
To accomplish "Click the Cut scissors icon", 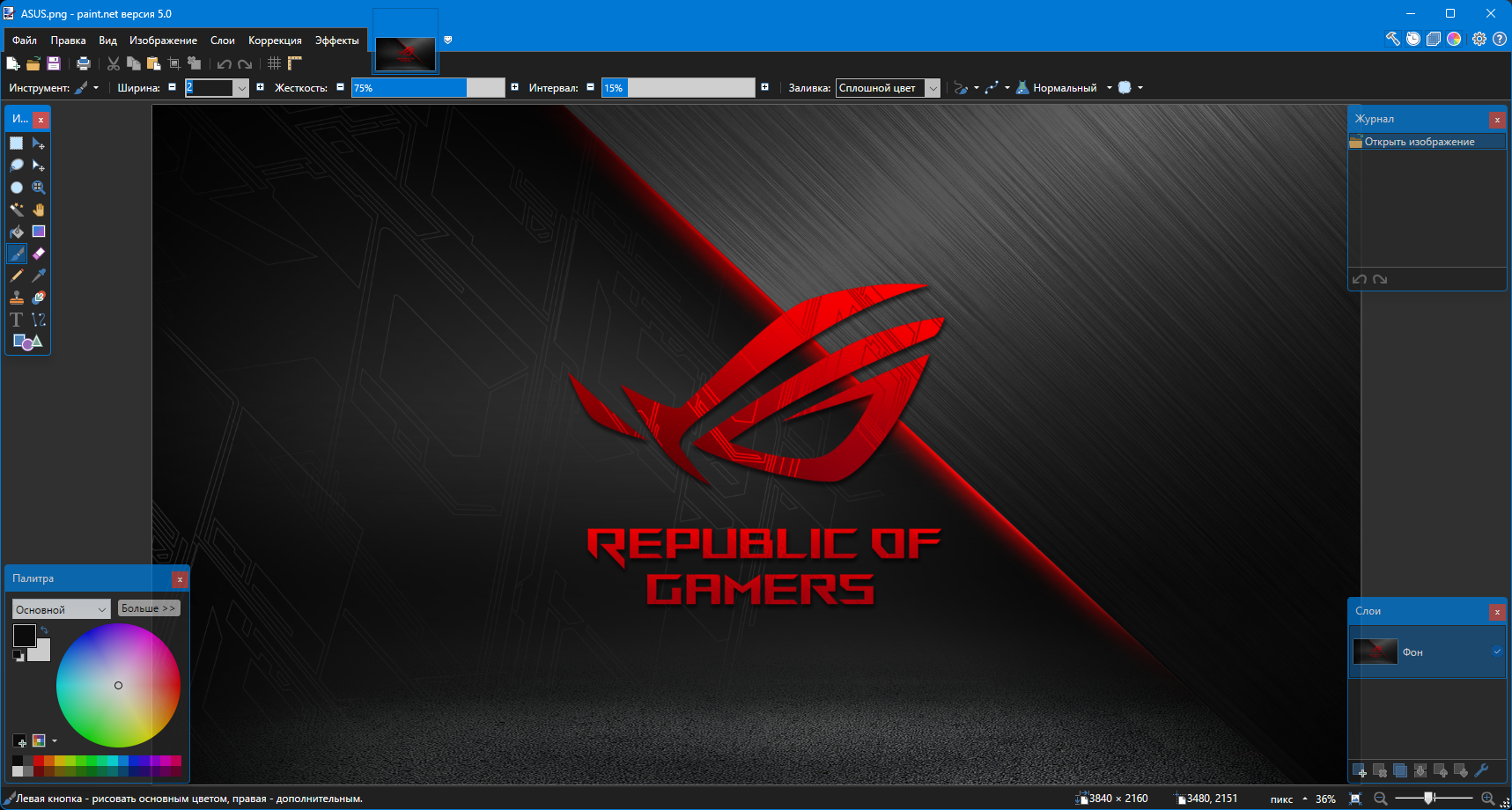I will [114, 63].
